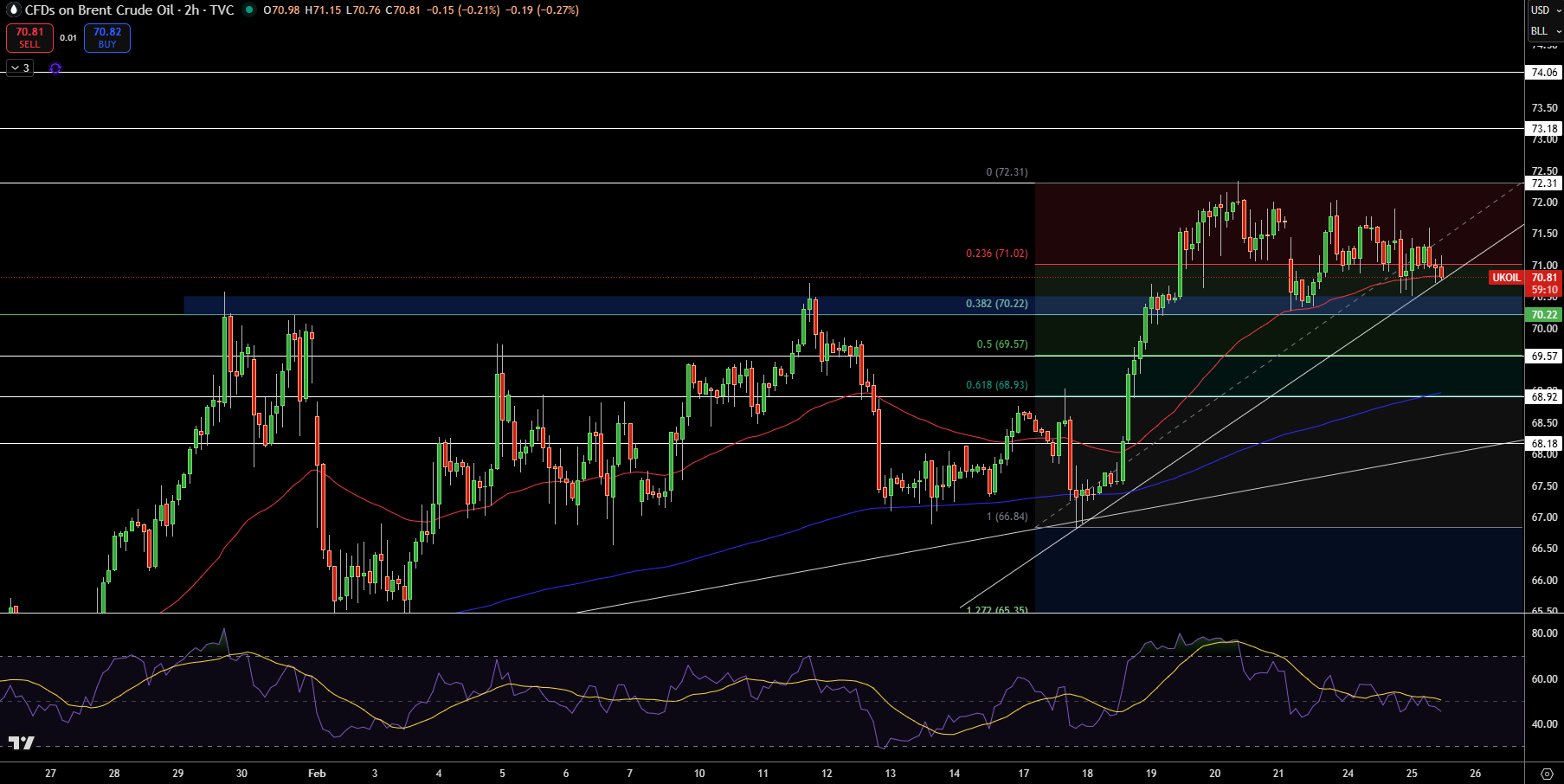Click the green 69.57 price label
1564x784 pixels.
[x=1544, y=357]
